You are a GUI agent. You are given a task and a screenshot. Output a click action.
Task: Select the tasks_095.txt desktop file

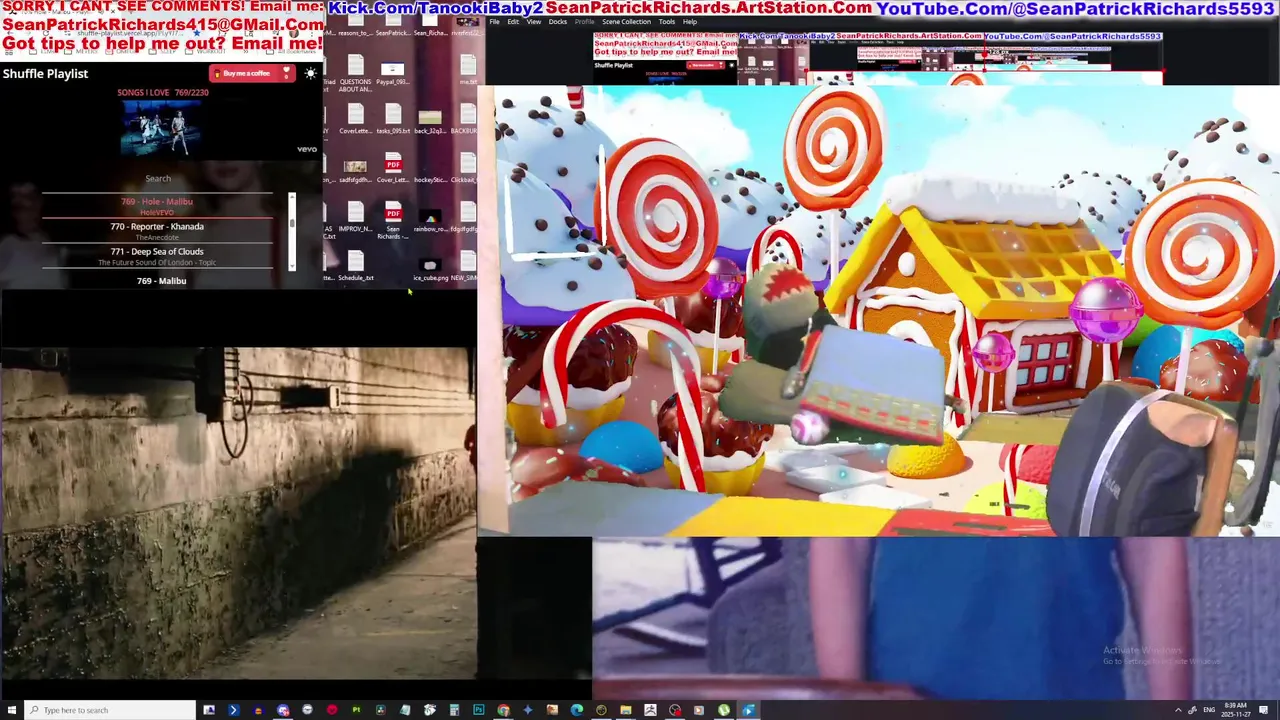click(x=393, y=117)
